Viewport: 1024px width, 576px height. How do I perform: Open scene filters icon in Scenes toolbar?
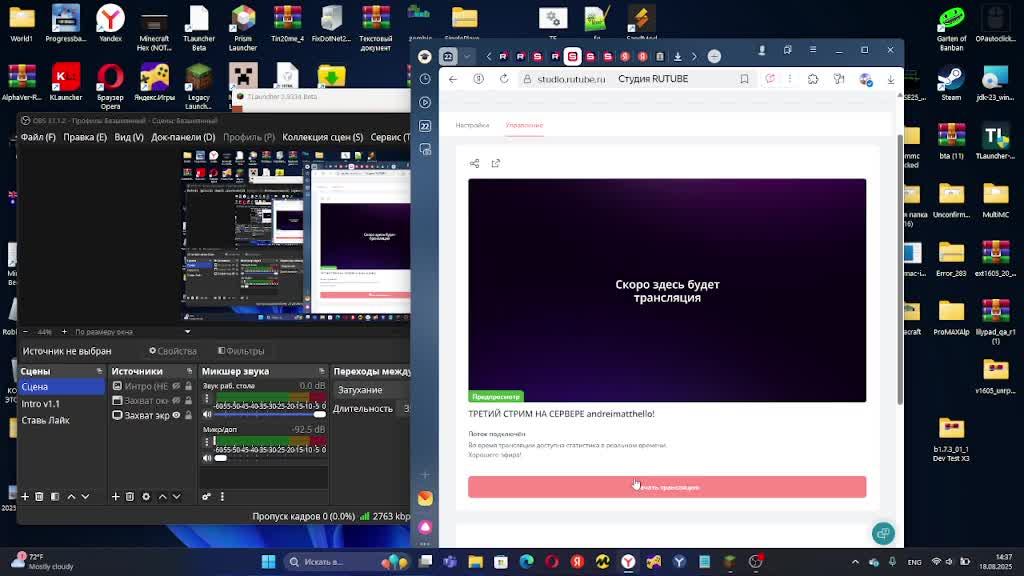click(55, 497)
